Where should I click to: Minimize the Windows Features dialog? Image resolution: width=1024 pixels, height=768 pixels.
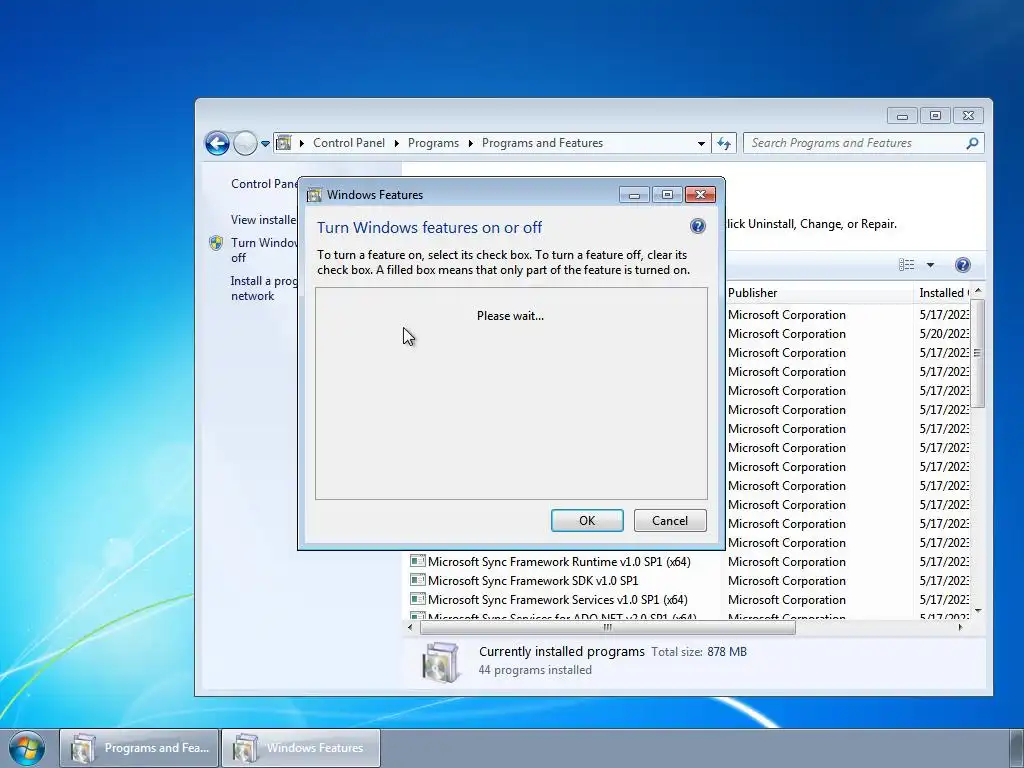pyautogui.click(x=634, y=195)
